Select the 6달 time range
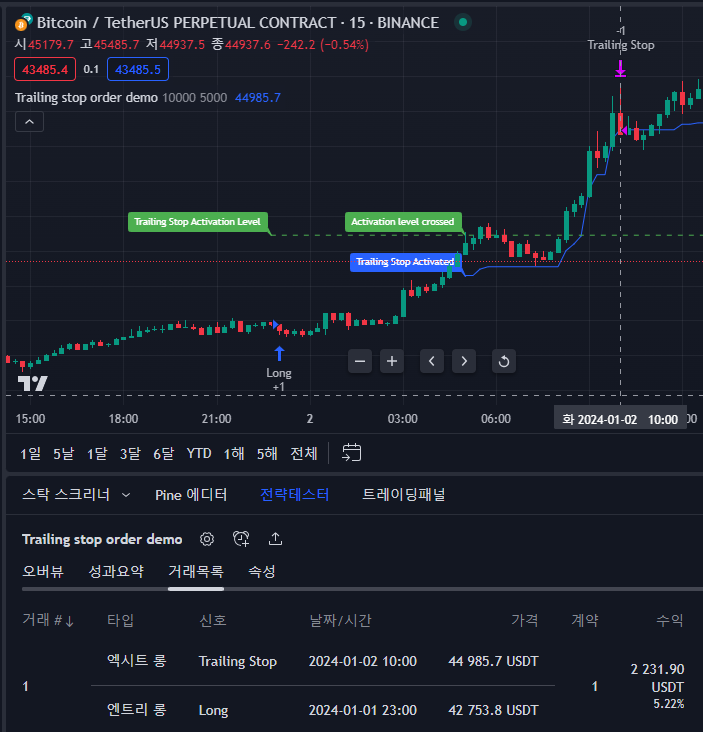Screen dimensions: 703x732 click(x=163, y=453)
